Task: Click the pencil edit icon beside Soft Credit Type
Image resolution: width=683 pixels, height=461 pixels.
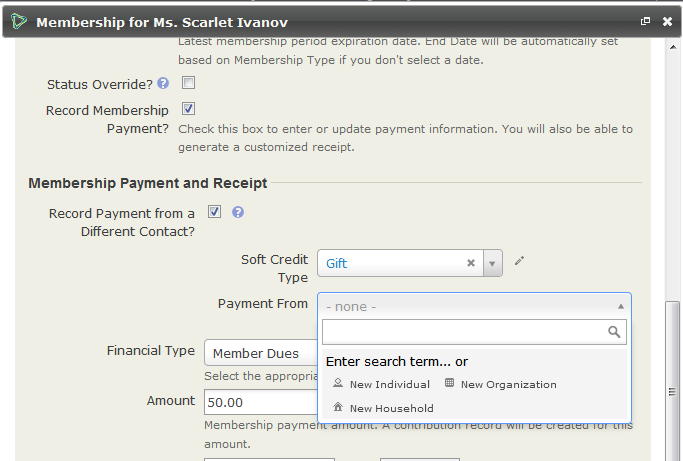Action: pos(519,262)
